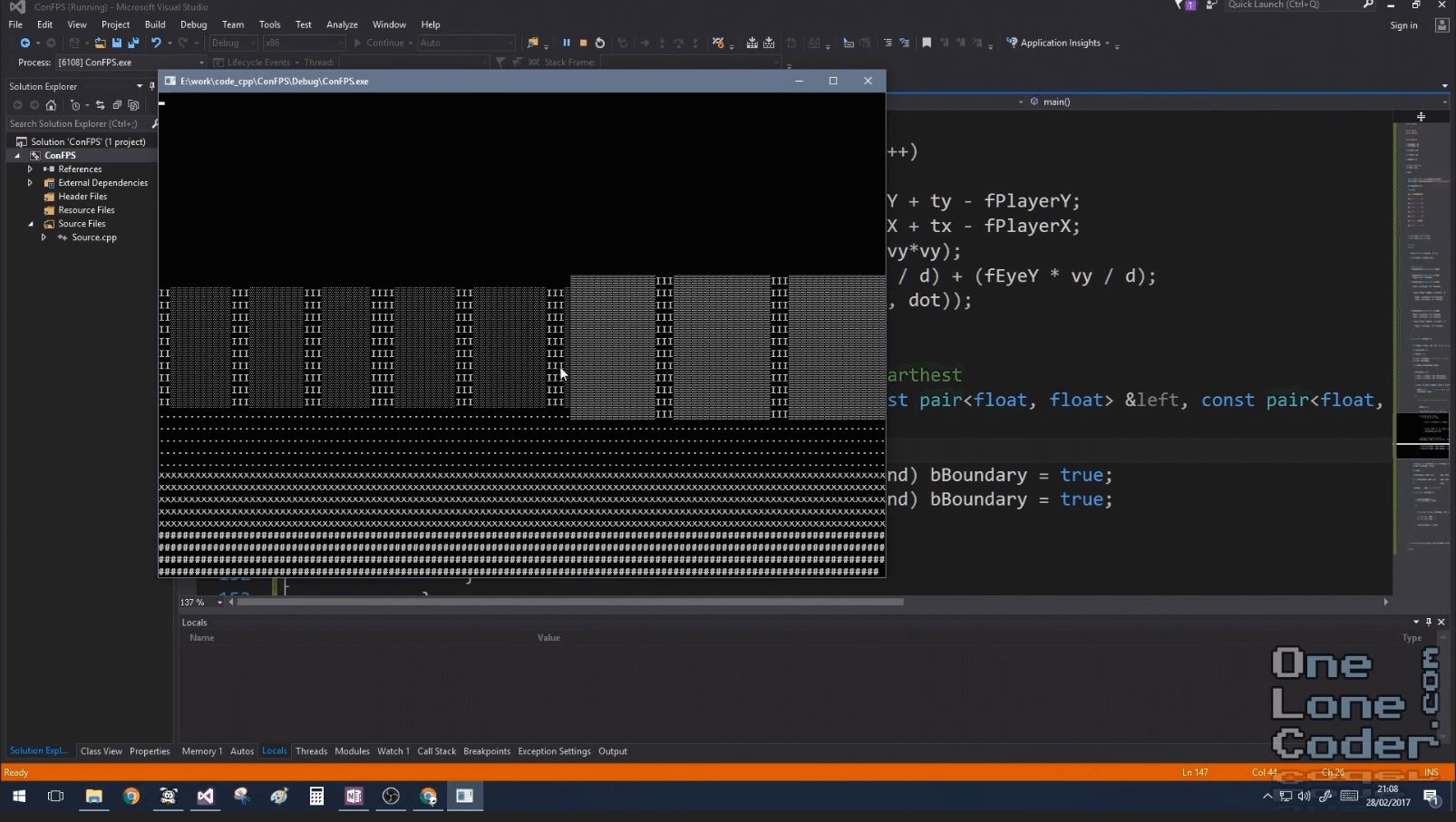Restart the debug session
The image size is (1456, 822).
(x=599, y=43)
